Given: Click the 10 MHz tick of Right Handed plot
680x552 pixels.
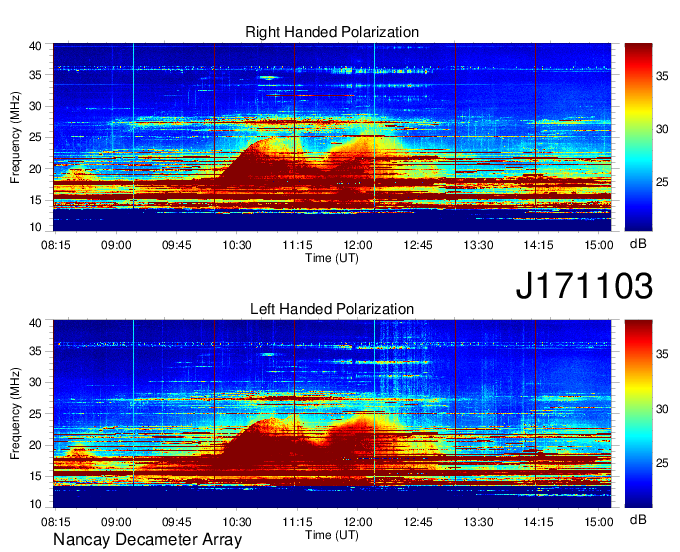Looking at the screenshot, I should tap(35, 227).
